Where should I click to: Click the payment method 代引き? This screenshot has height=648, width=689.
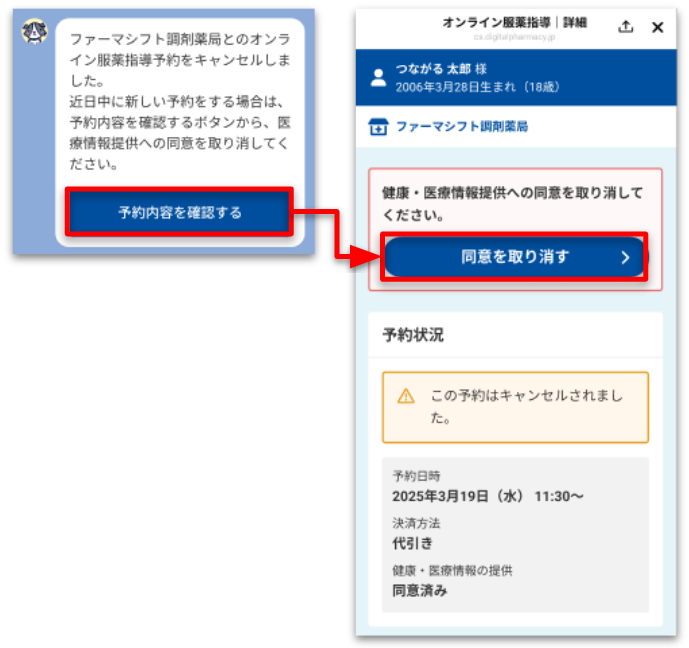410,544
